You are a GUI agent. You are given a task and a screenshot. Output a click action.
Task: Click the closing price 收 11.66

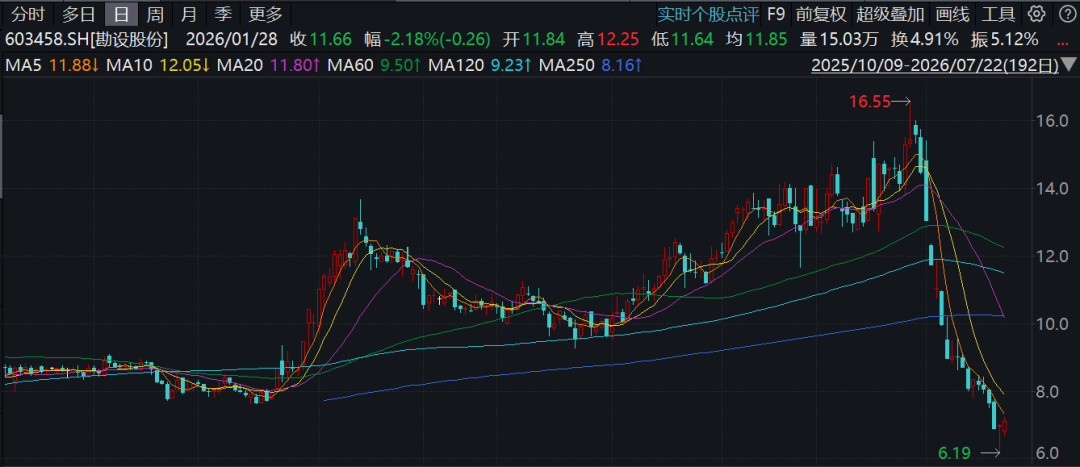click(x=321, y=40)
